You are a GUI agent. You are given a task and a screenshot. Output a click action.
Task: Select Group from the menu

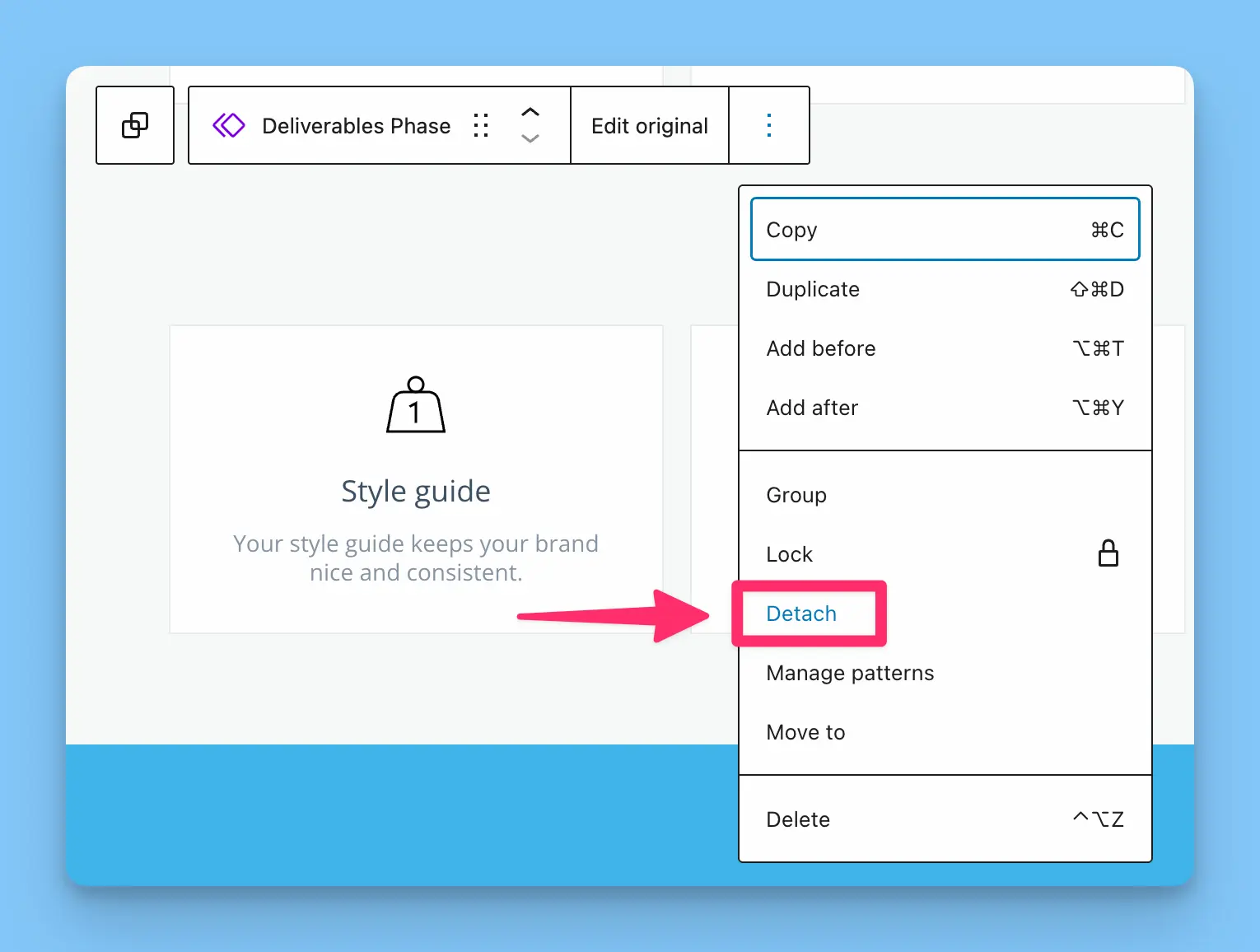[945, 495]
